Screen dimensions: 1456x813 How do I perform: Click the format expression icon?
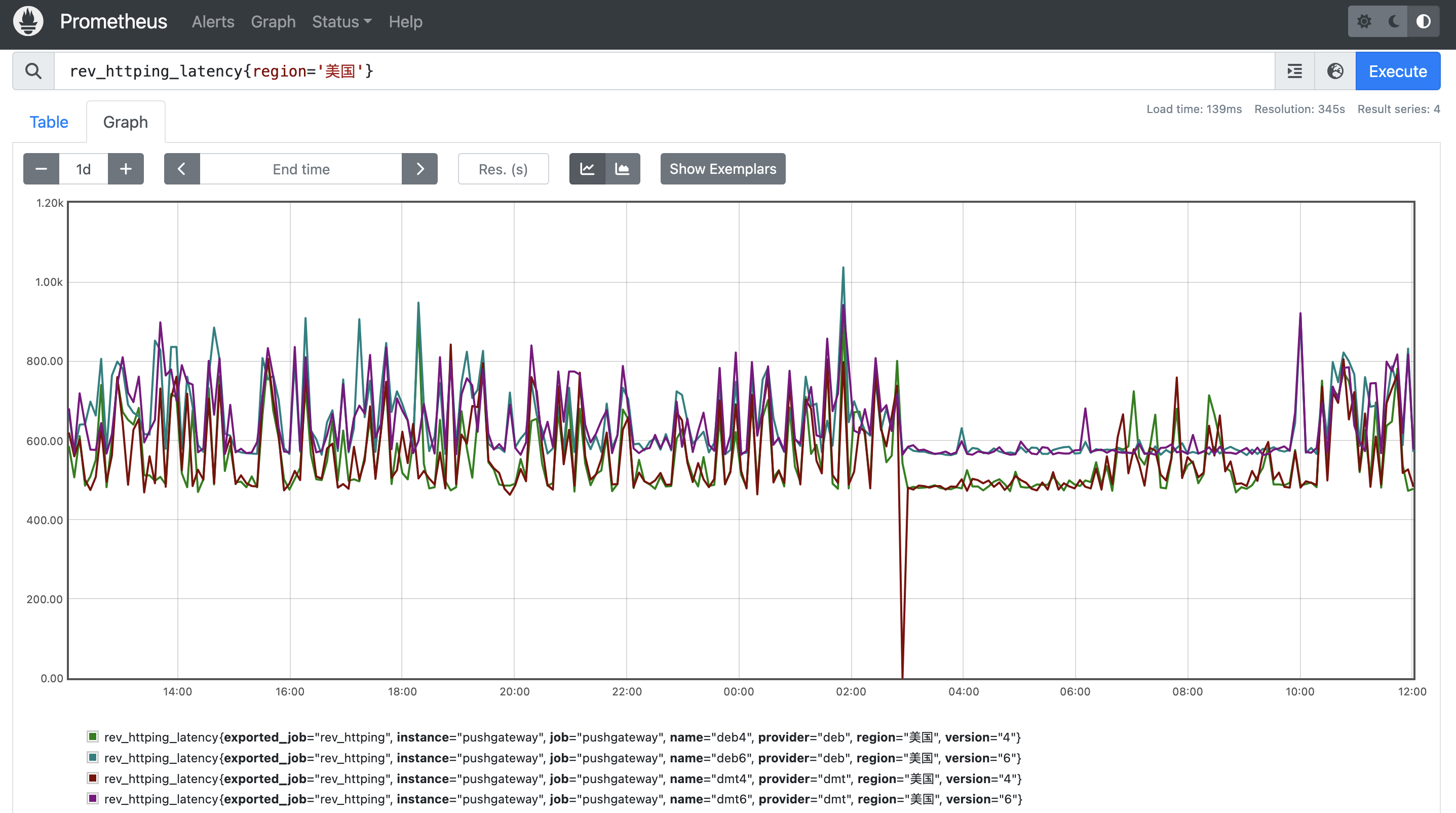point(1294,71)
